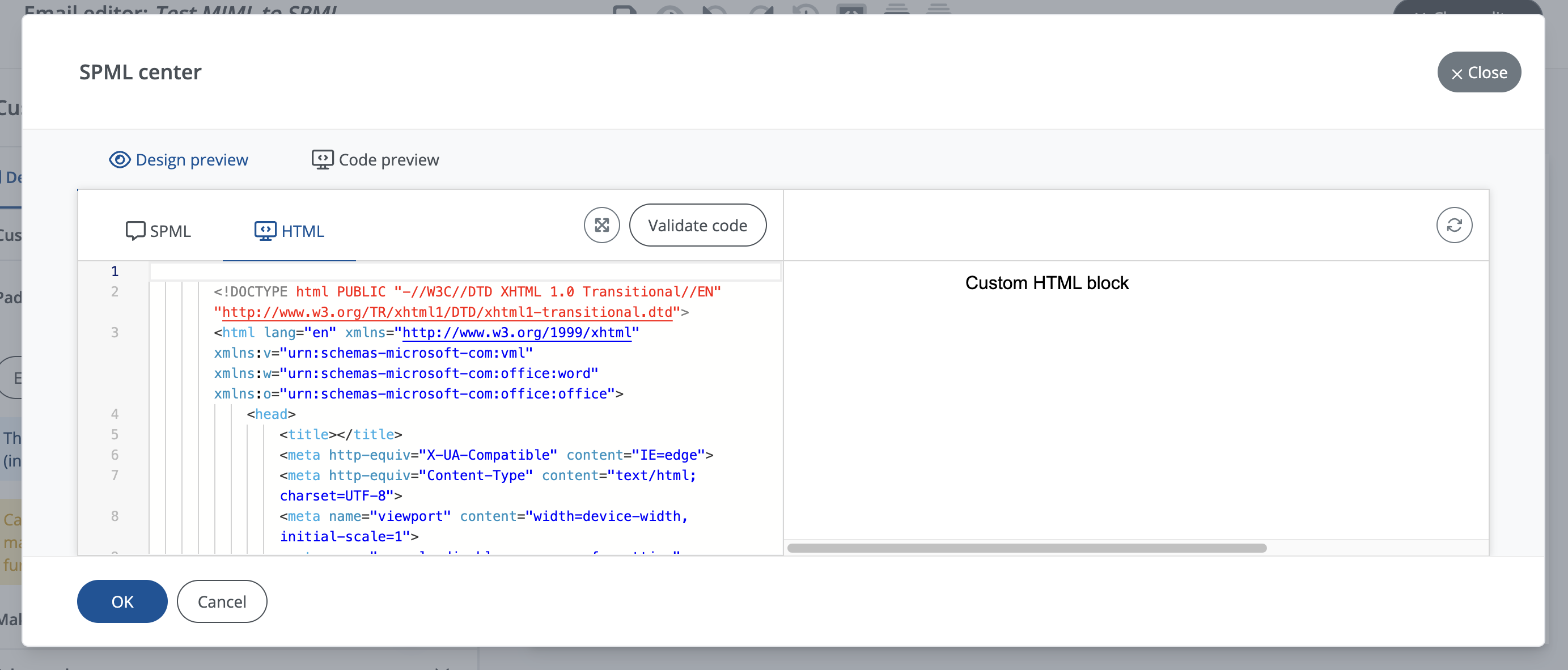Click line number 4 in the gutter
This screenshot has width=1568, height=670.
click(x=115, y=414)
